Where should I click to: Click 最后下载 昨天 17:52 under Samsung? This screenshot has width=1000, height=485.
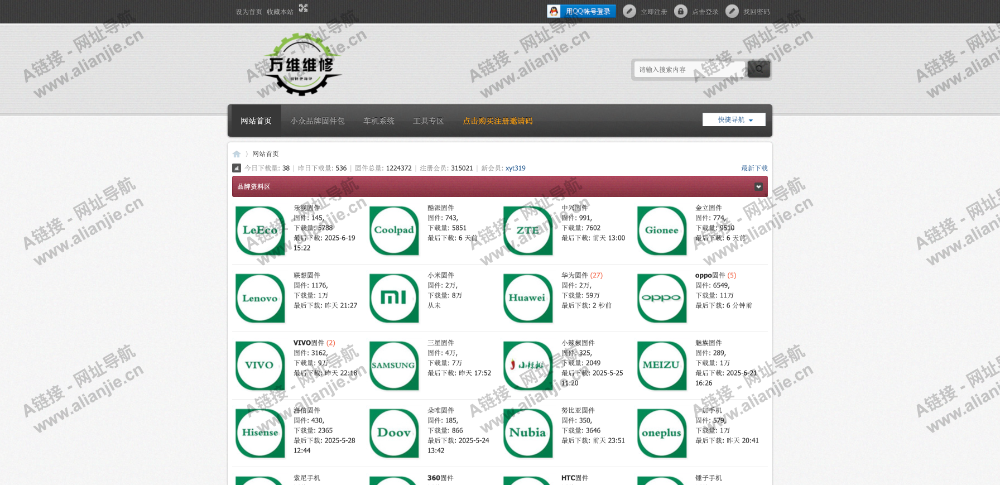pos(459,373)
